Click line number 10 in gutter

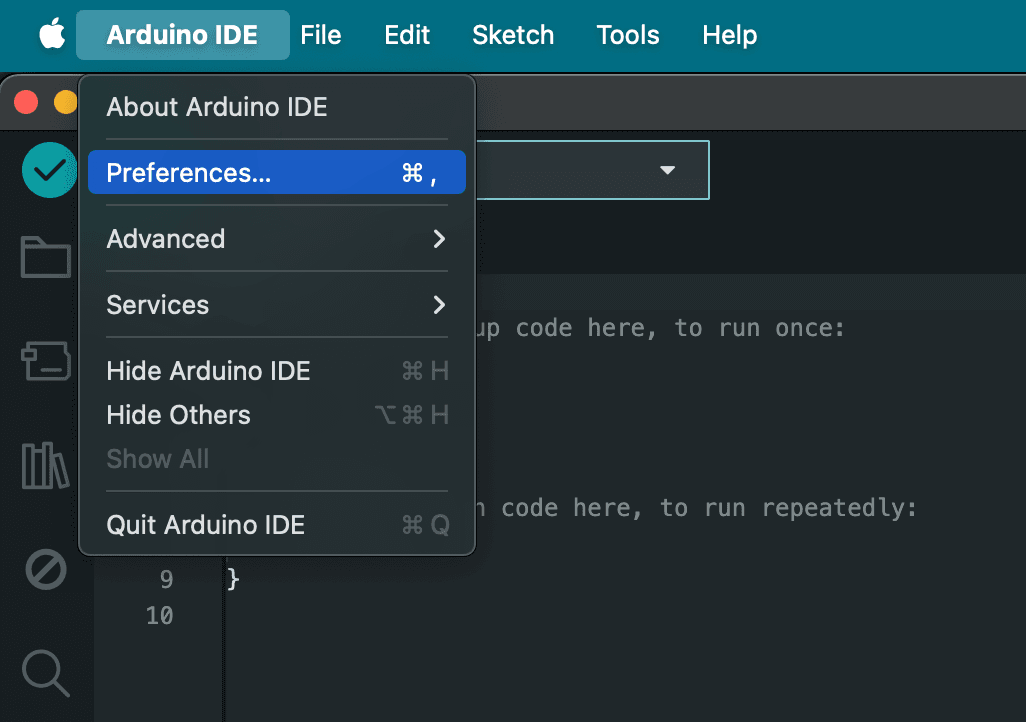(x=160, y=616)
